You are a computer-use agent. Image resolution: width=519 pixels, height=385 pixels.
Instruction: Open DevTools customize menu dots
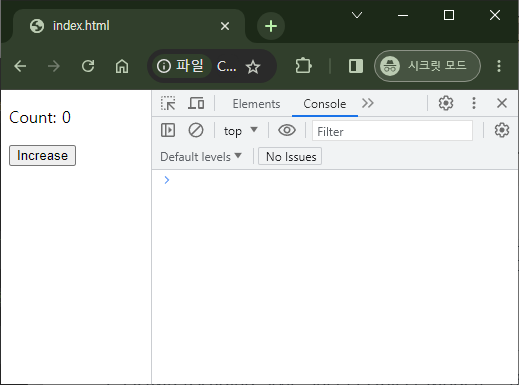(x=474, y=103)
